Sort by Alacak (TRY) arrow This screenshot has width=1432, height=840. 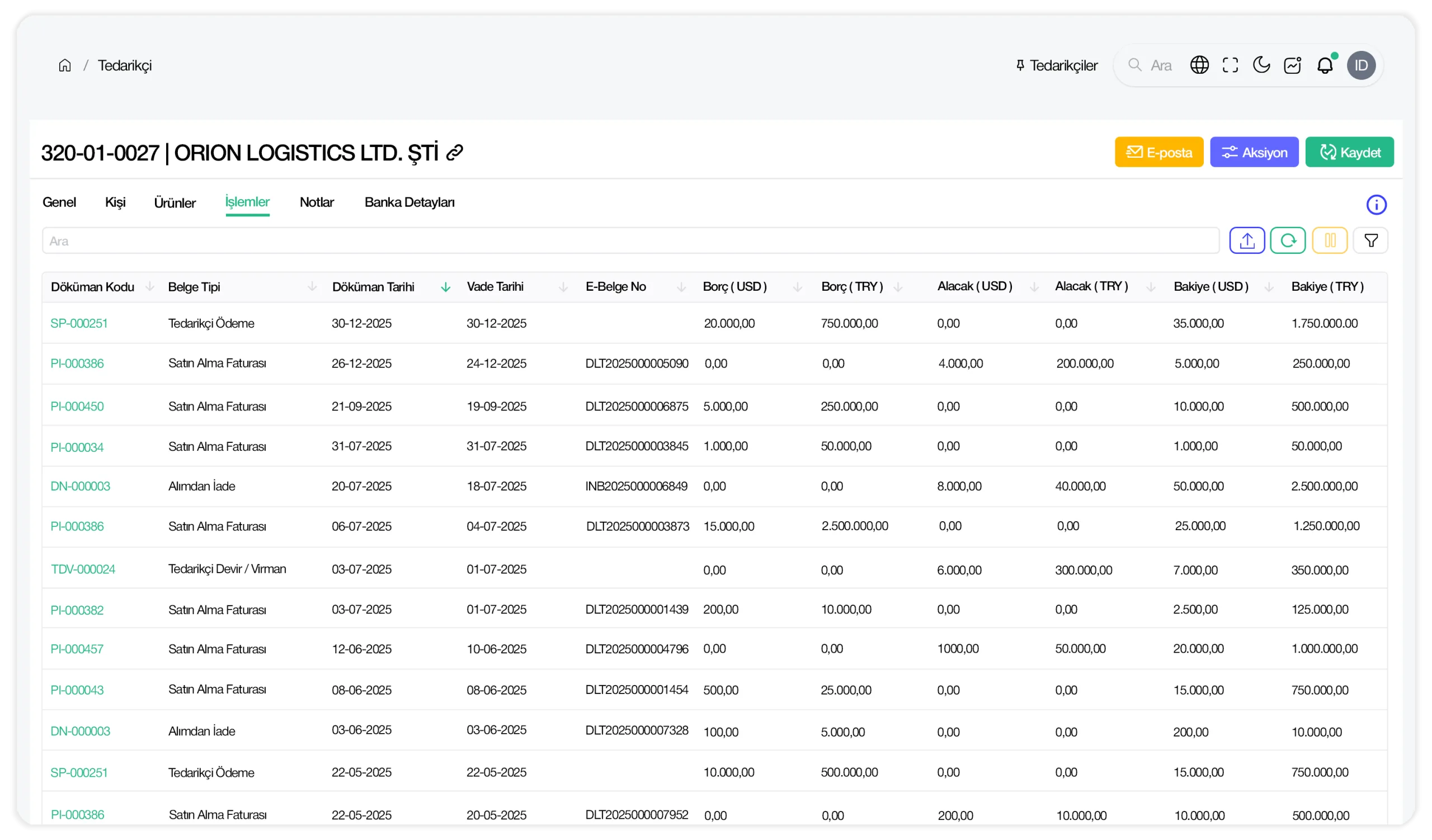(x=1151, y=287)
